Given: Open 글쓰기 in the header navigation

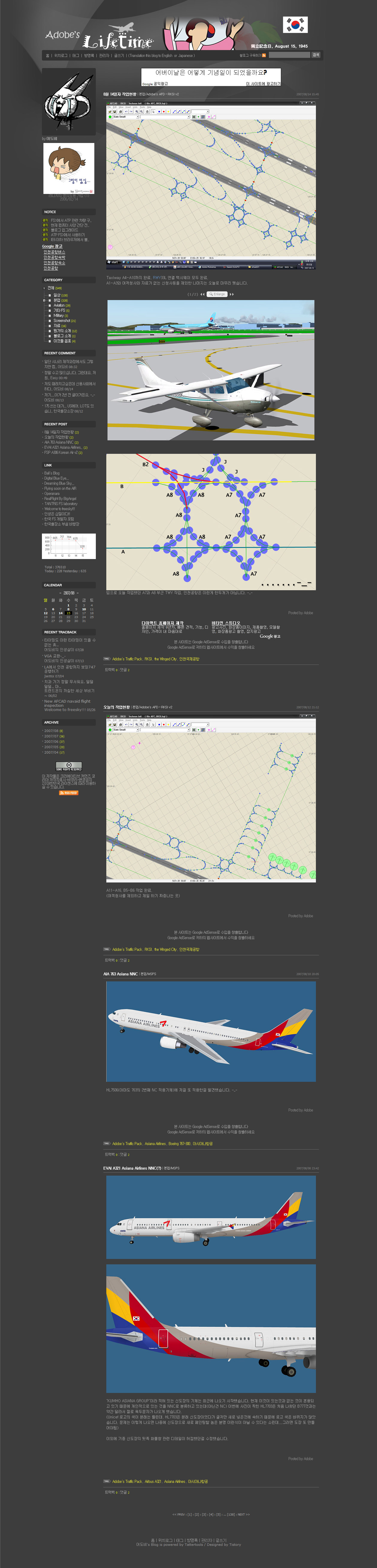Looking at the screenshot, I should click(x=119, y=55).
